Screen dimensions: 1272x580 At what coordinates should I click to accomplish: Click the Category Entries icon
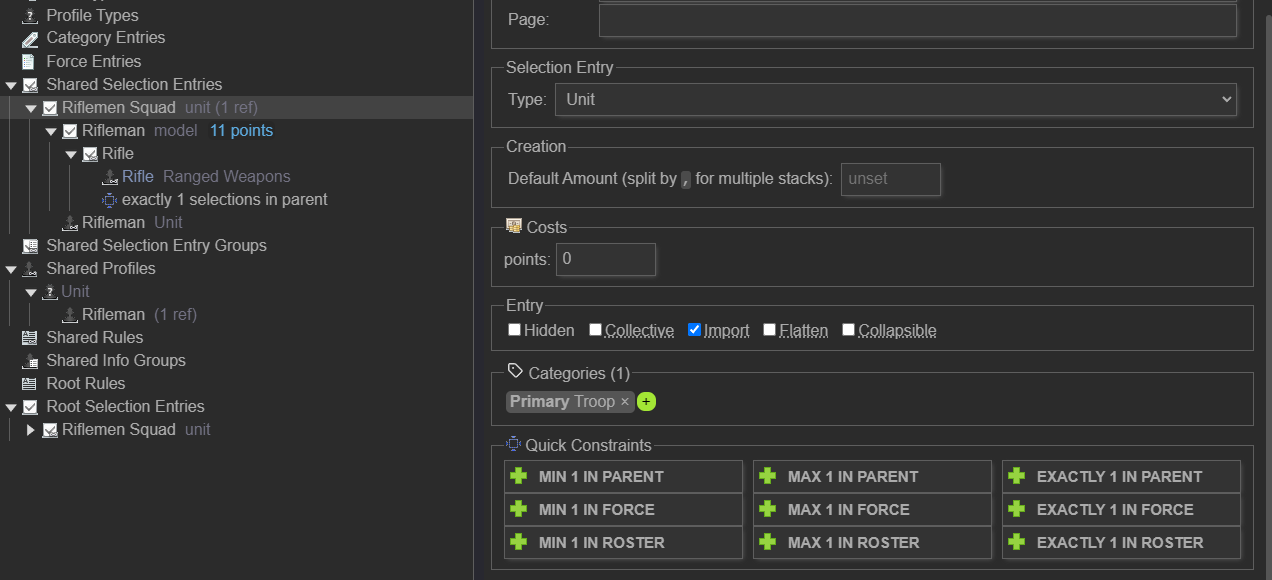tap(30, 39)
